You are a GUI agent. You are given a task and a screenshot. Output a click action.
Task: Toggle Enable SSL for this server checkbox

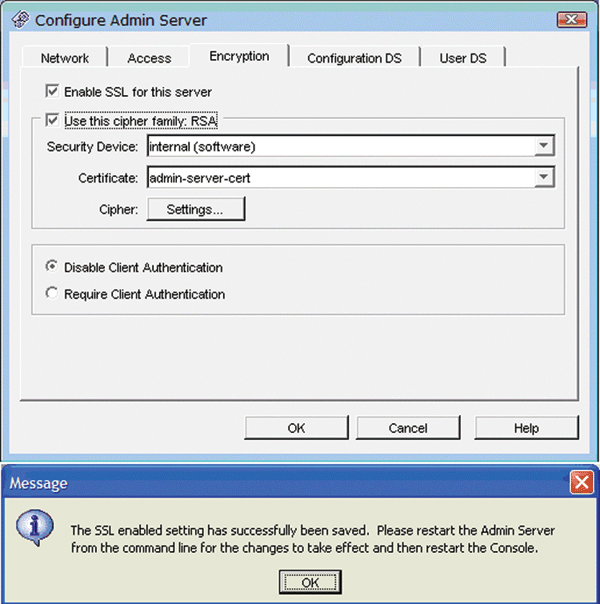click(x=53, y=90)
